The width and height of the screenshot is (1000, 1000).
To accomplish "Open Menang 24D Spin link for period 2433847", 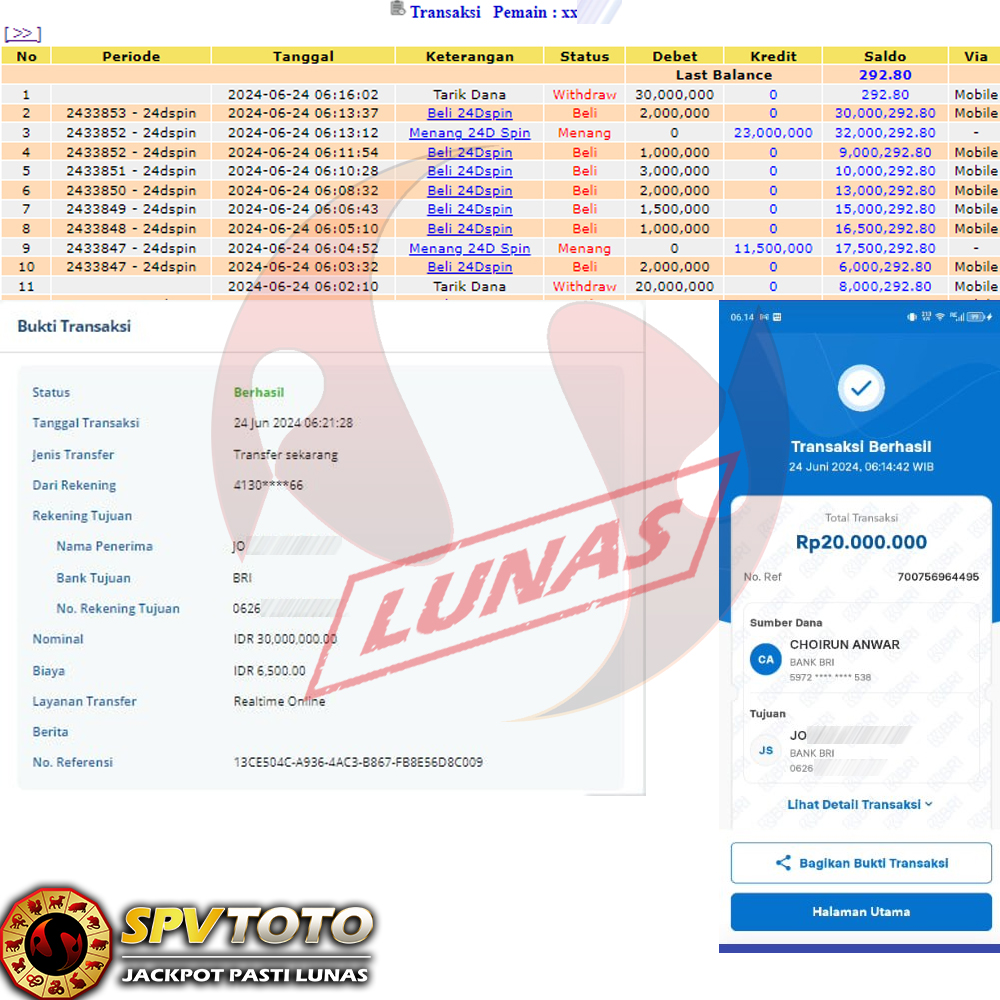I will 469,248.
